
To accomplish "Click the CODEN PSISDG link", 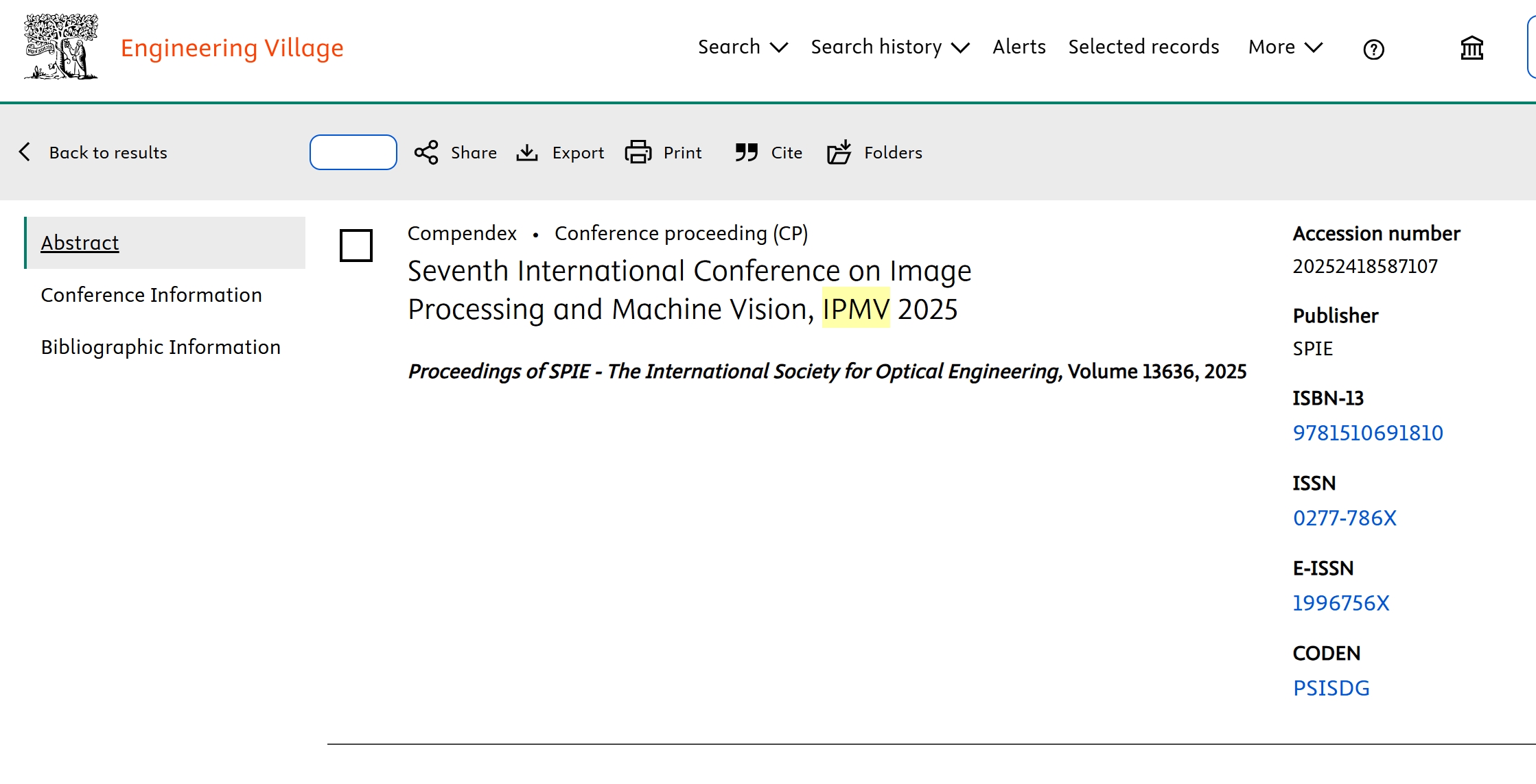I will pos(1331,688).
